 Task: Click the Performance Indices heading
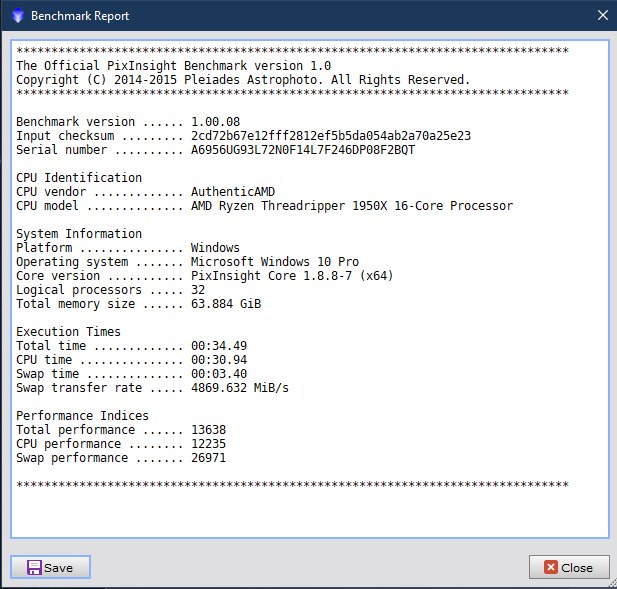(x=82, y=415)
